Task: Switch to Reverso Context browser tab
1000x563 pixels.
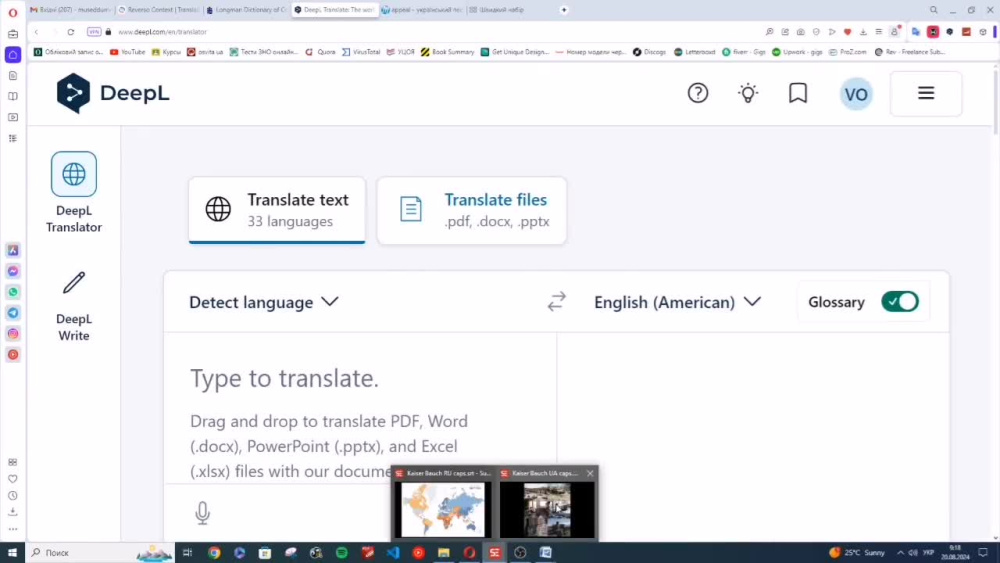Action: [x=159, y=10]
